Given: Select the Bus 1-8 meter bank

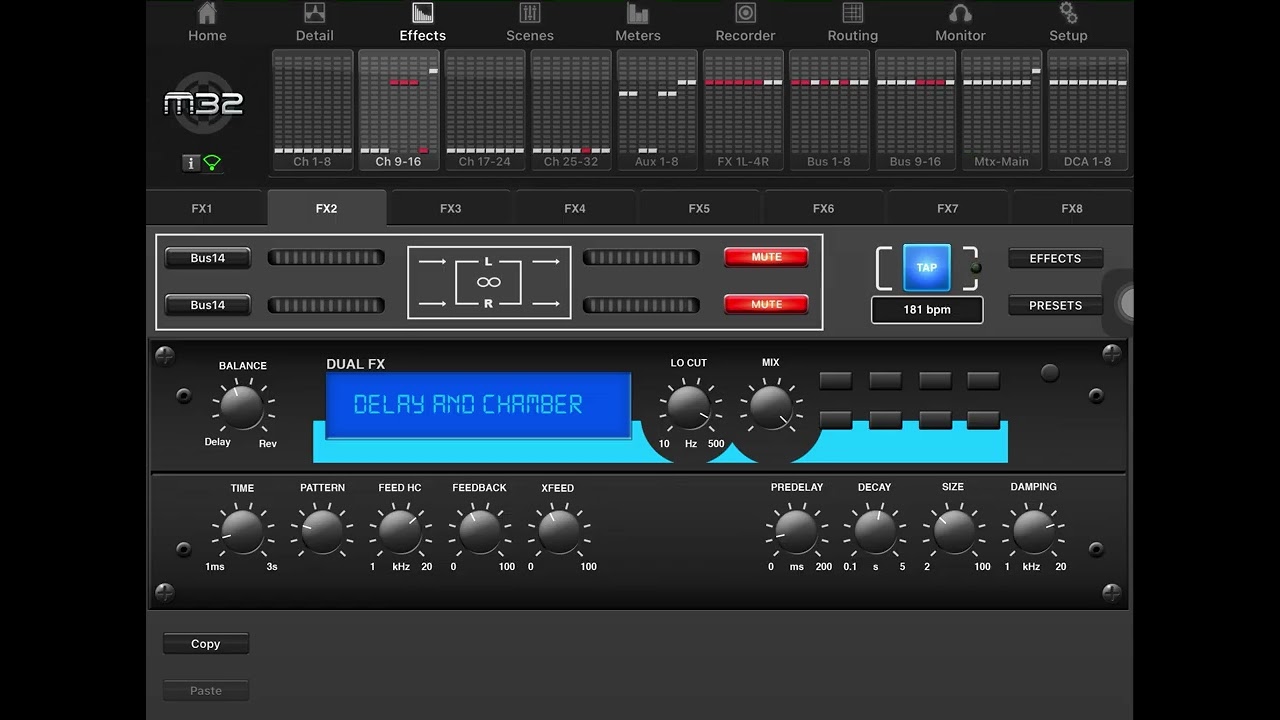Looking at the screenshot, I should (829, 110).
